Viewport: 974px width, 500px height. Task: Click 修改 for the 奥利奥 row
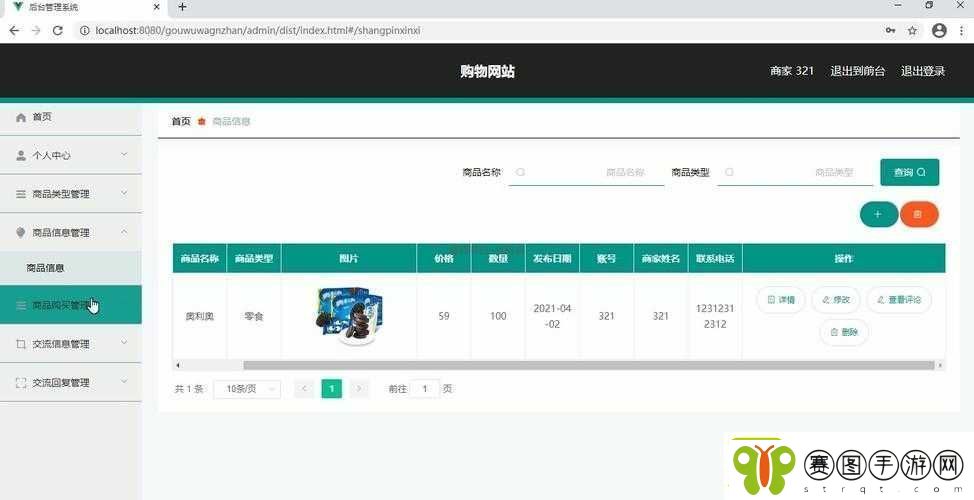coord(835,300)
